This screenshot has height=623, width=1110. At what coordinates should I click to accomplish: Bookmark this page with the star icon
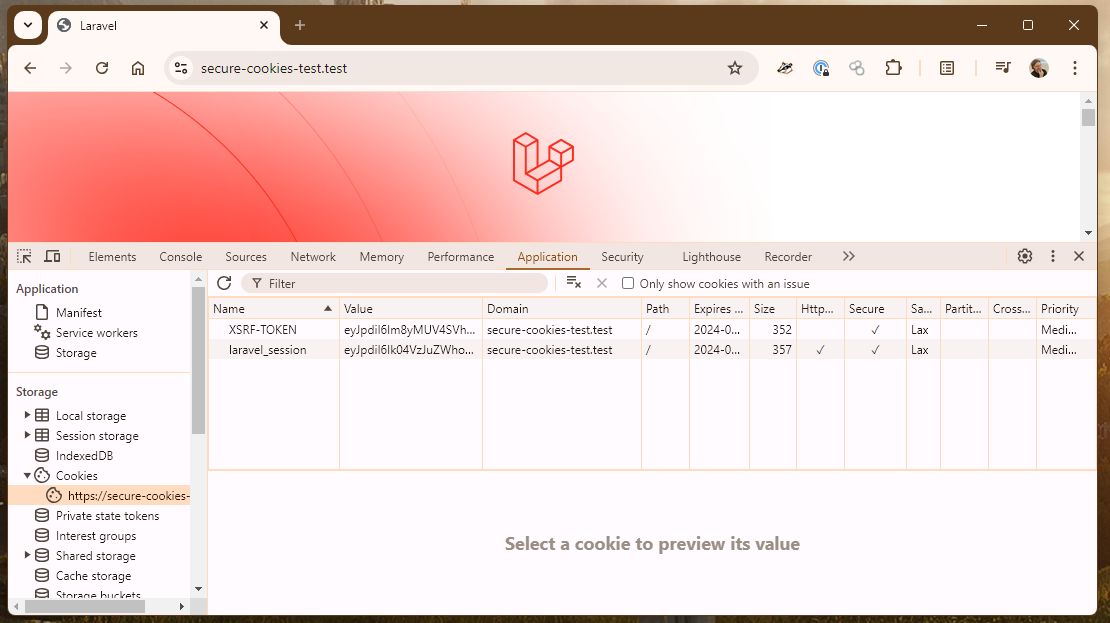click(735, 68)
